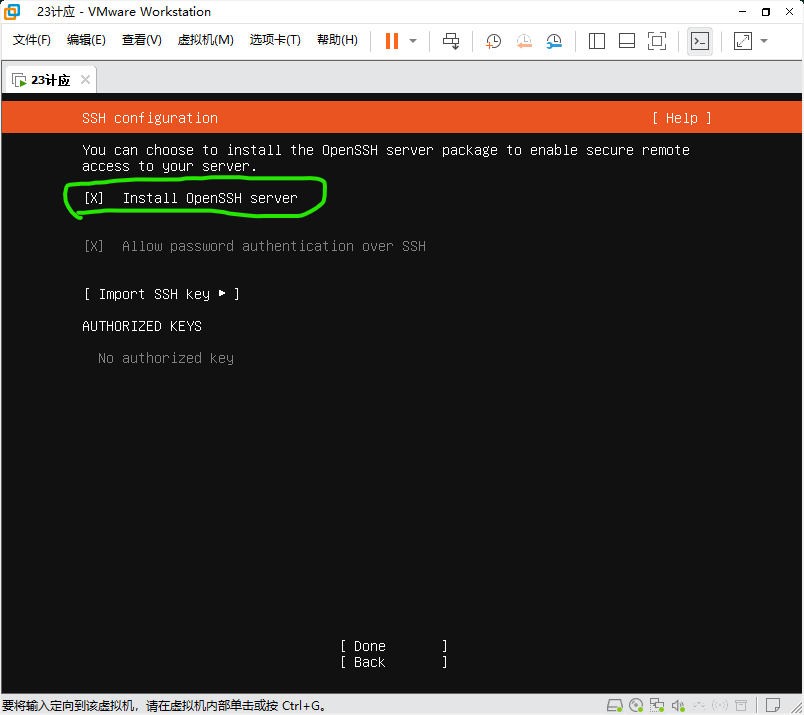Open the Import SSH key submenu

click(x=162, y=294)
